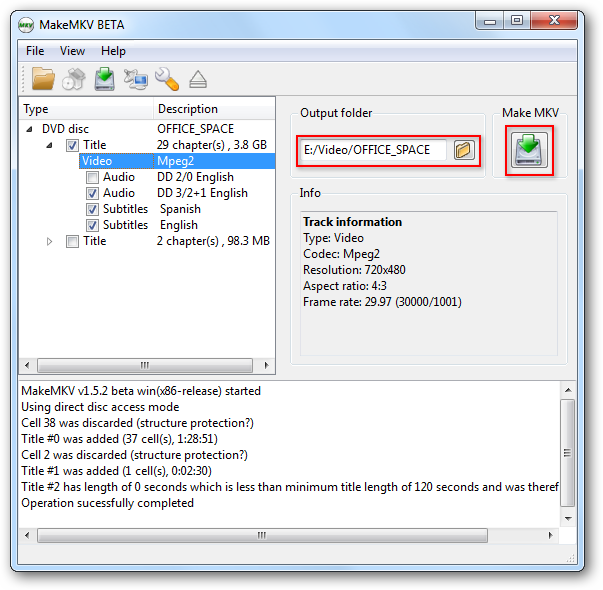Check the 2 chapter Title checkbox
This screenshot has width=603, height=590.
[x=72, y=242]
